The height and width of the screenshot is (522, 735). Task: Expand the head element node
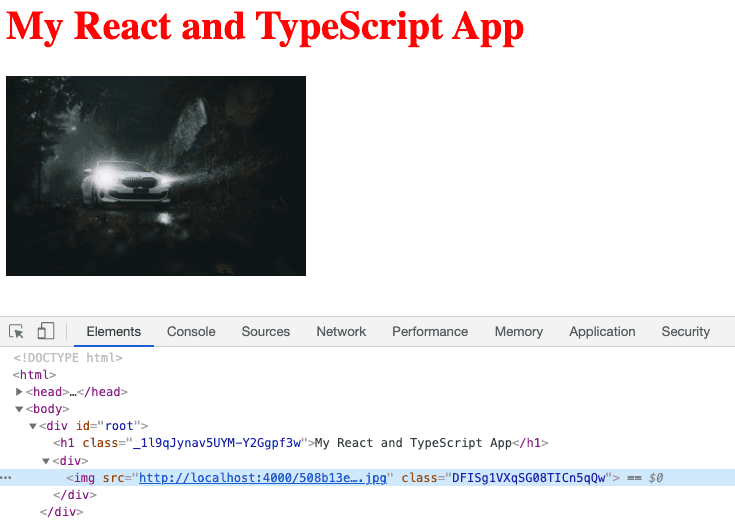click(x=20, y=392)
